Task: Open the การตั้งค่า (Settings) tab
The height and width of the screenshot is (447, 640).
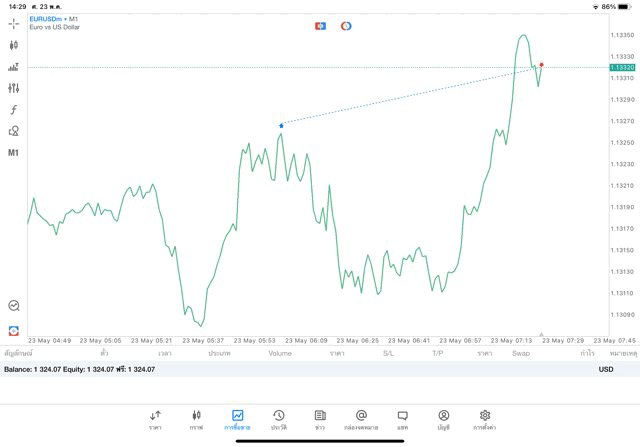Action: pyautogui.click(x=485, y=419)
